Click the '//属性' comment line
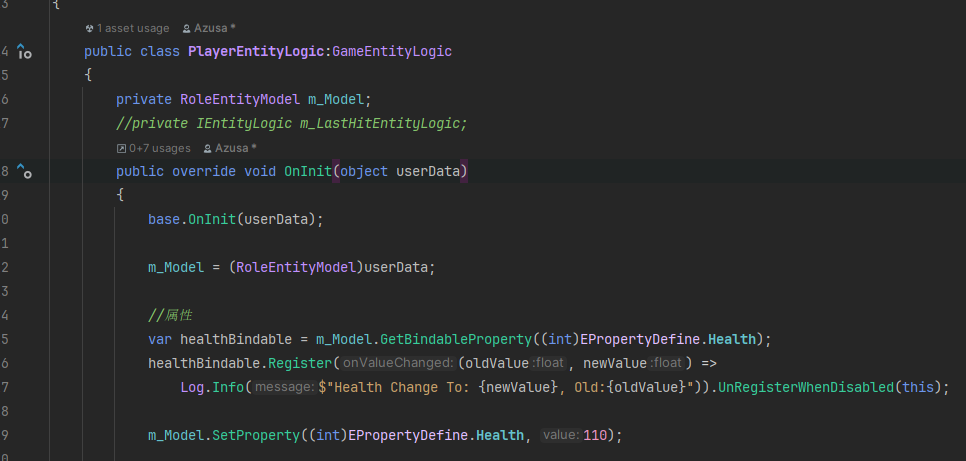Image resolution: width=966 pixels, height=461 pixels. click(x=170, y=315)
